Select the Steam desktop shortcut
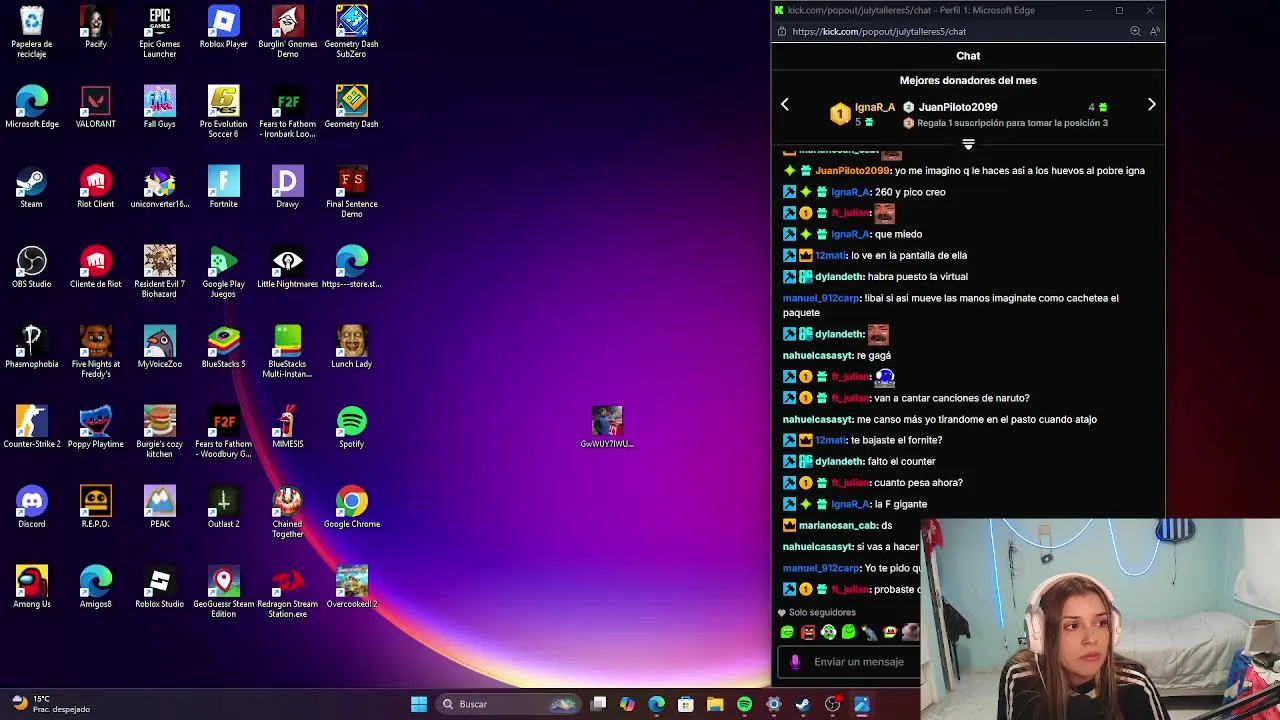The image size is (1280, 720). pos(32,187)
